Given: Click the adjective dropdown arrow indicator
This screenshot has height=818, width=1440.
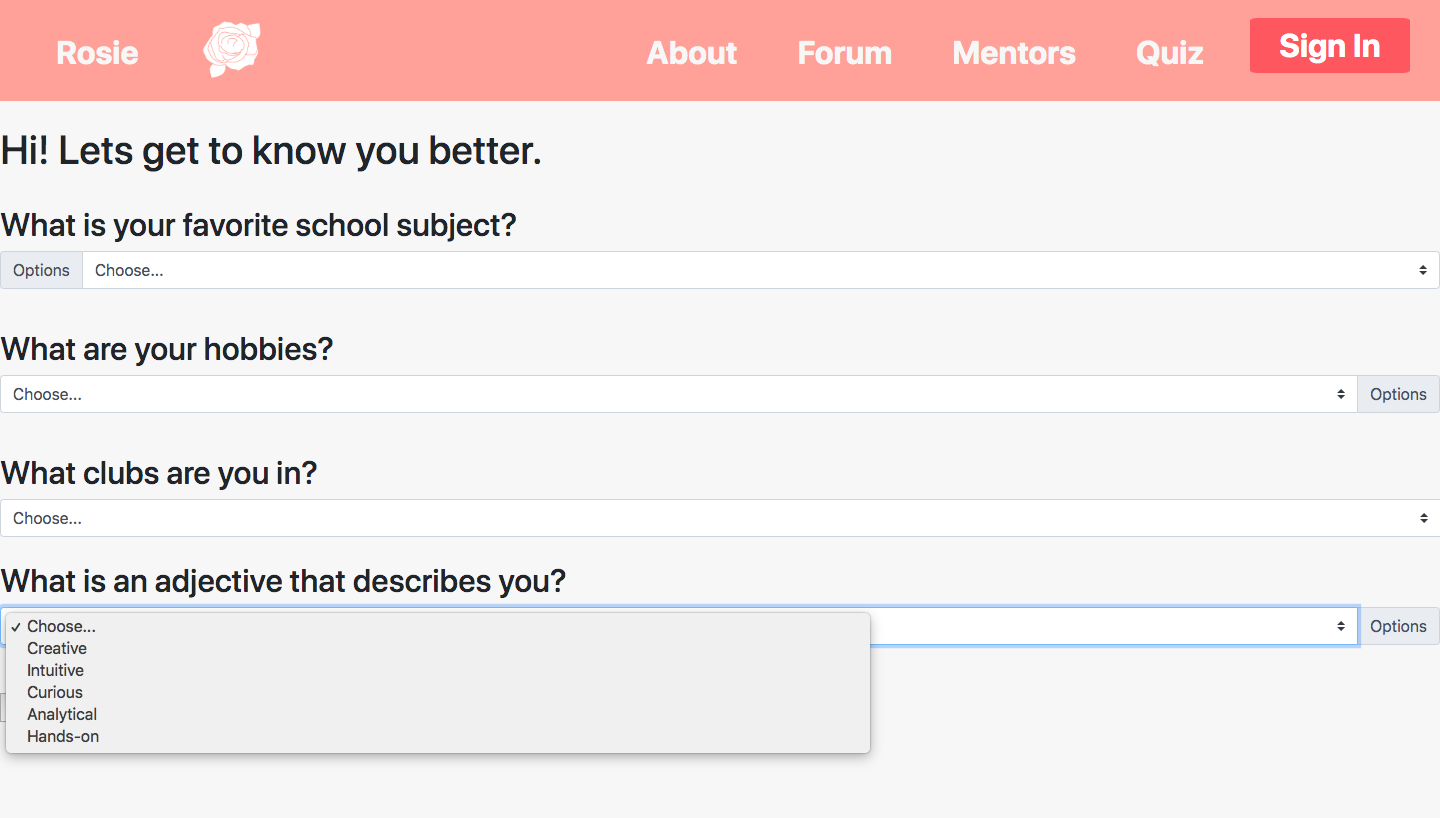Looking at the screenshot, I should (1341, 626).
